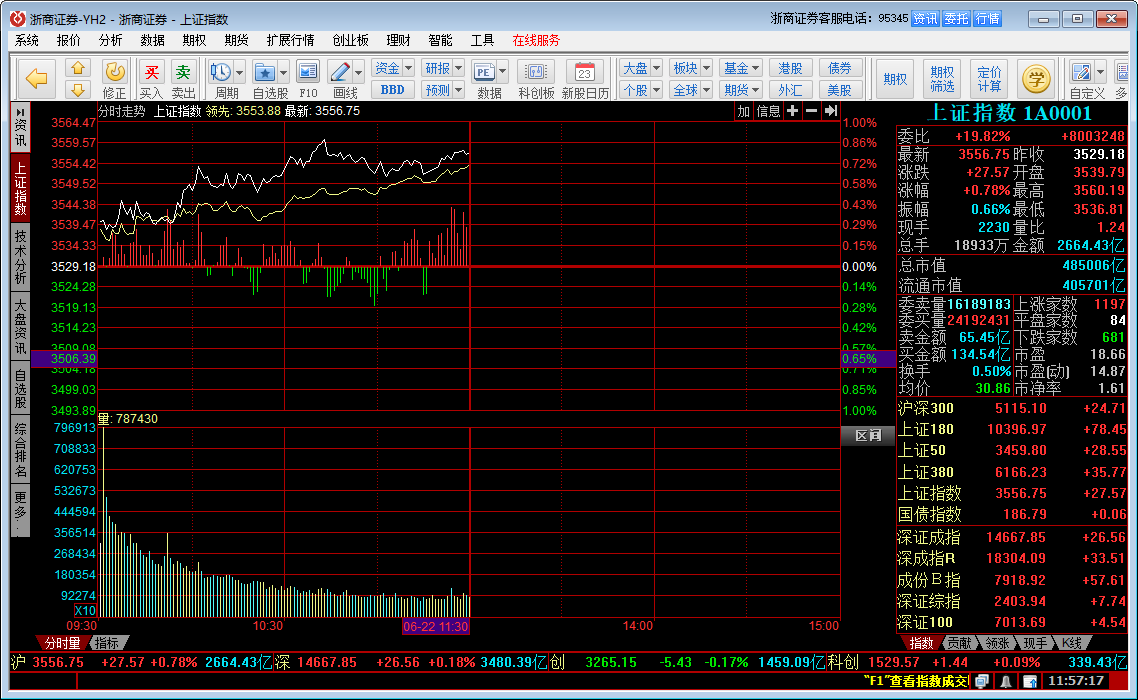1138x700 pixels.
Task: Select the 领涨 tab in index panel
Action: coord(997,643)
